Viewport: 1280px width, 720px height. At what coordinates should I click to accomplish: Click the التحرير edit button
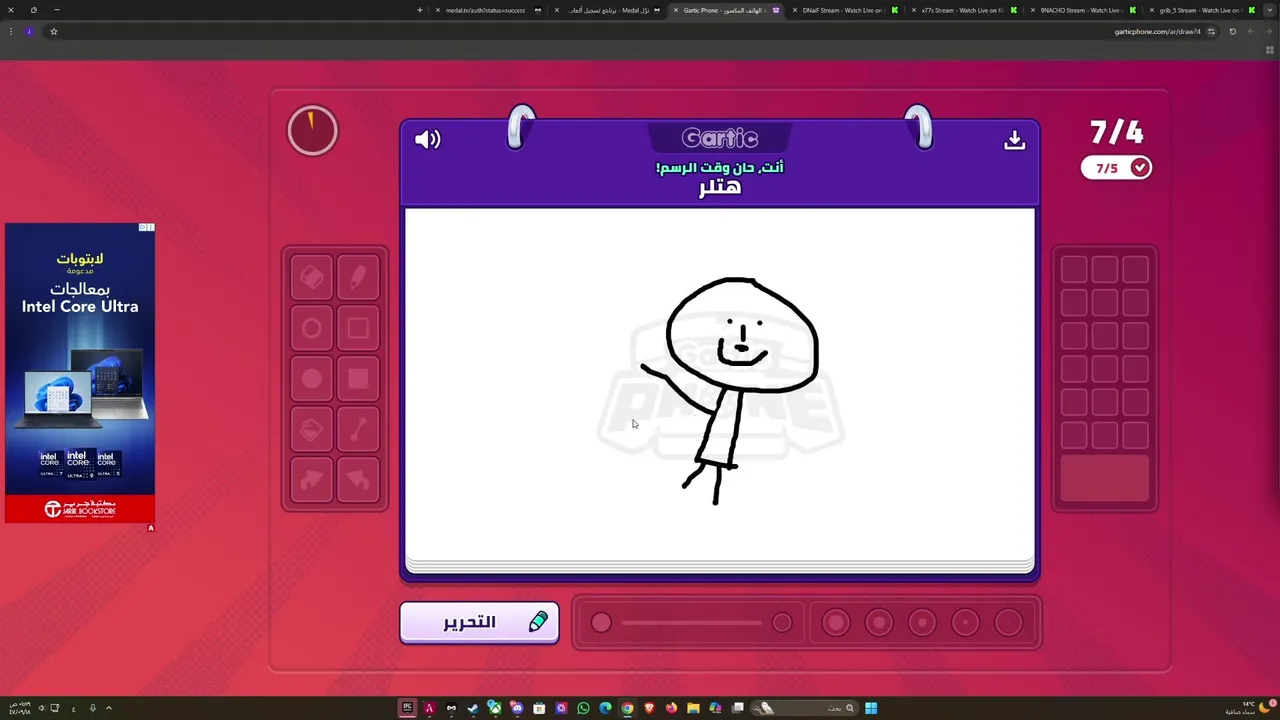(479, 623)
